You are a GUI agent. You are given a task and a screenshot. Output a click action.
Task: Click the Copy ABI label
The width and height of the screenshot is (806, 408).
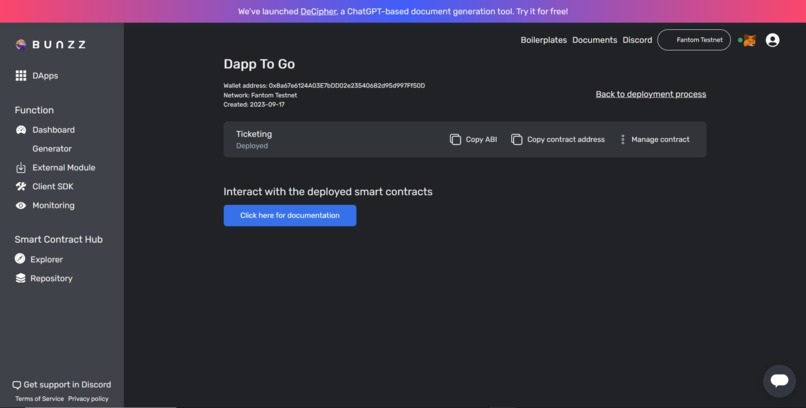tap(481, 139)
